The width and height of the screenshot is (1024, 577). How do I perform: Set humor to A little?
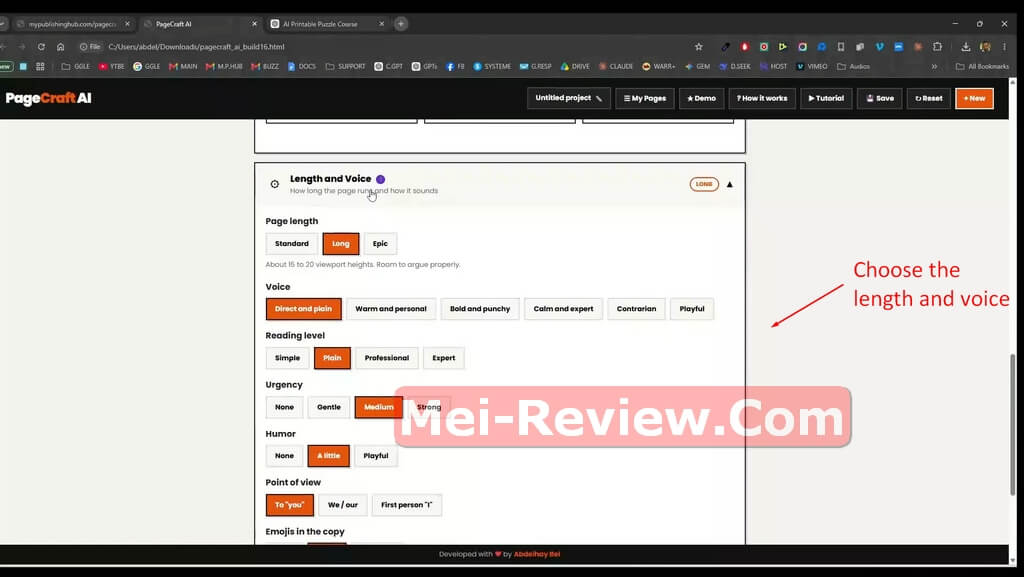[x=328, y=456]
